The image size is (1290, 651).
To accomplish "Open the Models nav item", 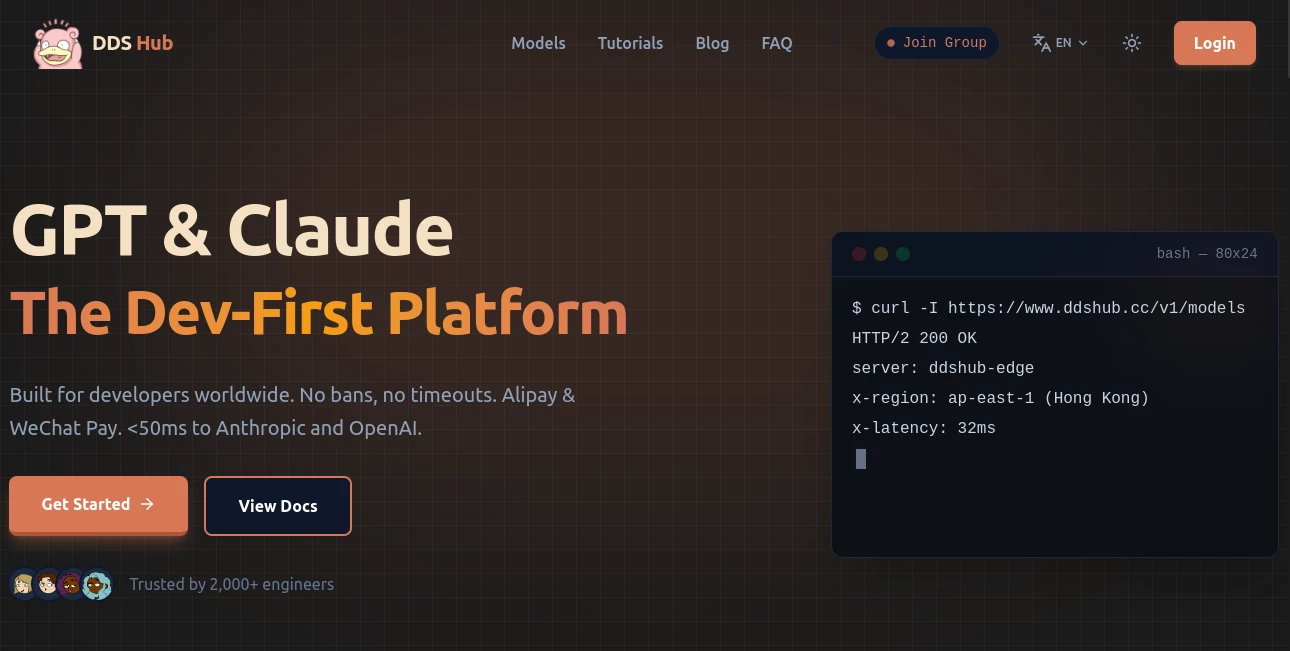I will tap(538, 43).
